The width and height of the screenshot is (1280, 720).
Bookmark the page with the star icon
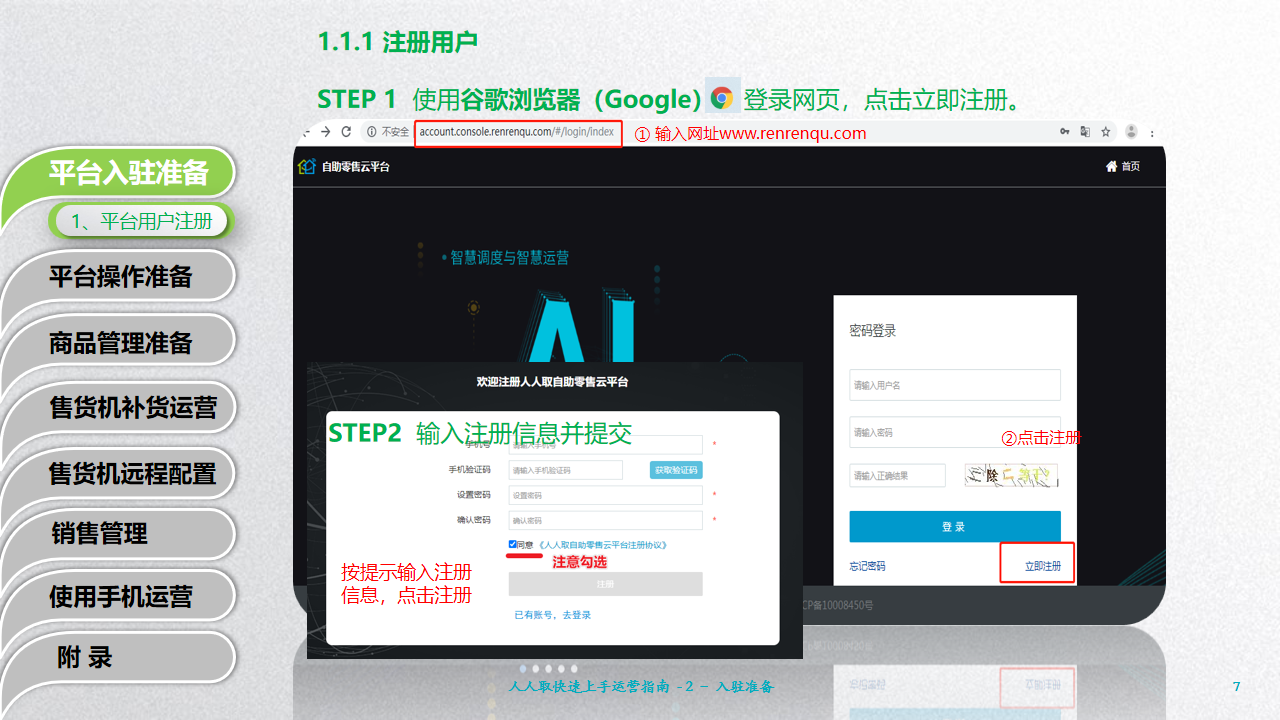click(x=1106, y=132)
